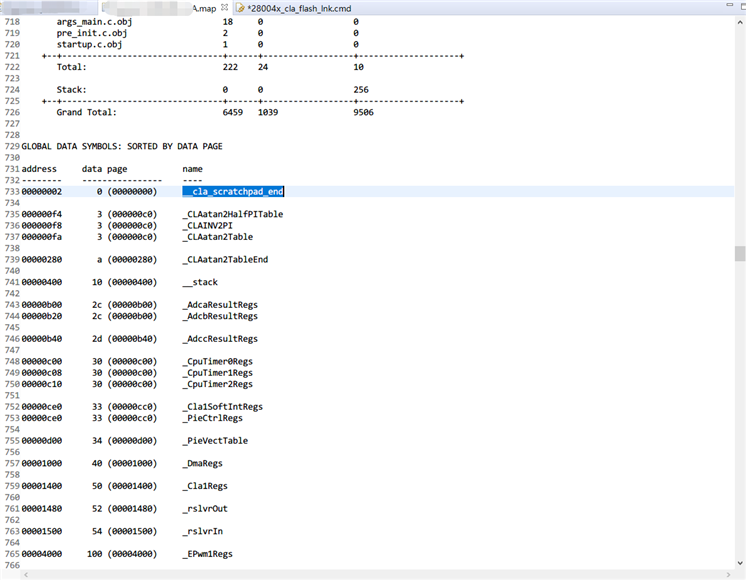The height and width of the screenshot is (580, 746).
Task: Click line number 726 in the gutter
Action: (x=12, y=112)
